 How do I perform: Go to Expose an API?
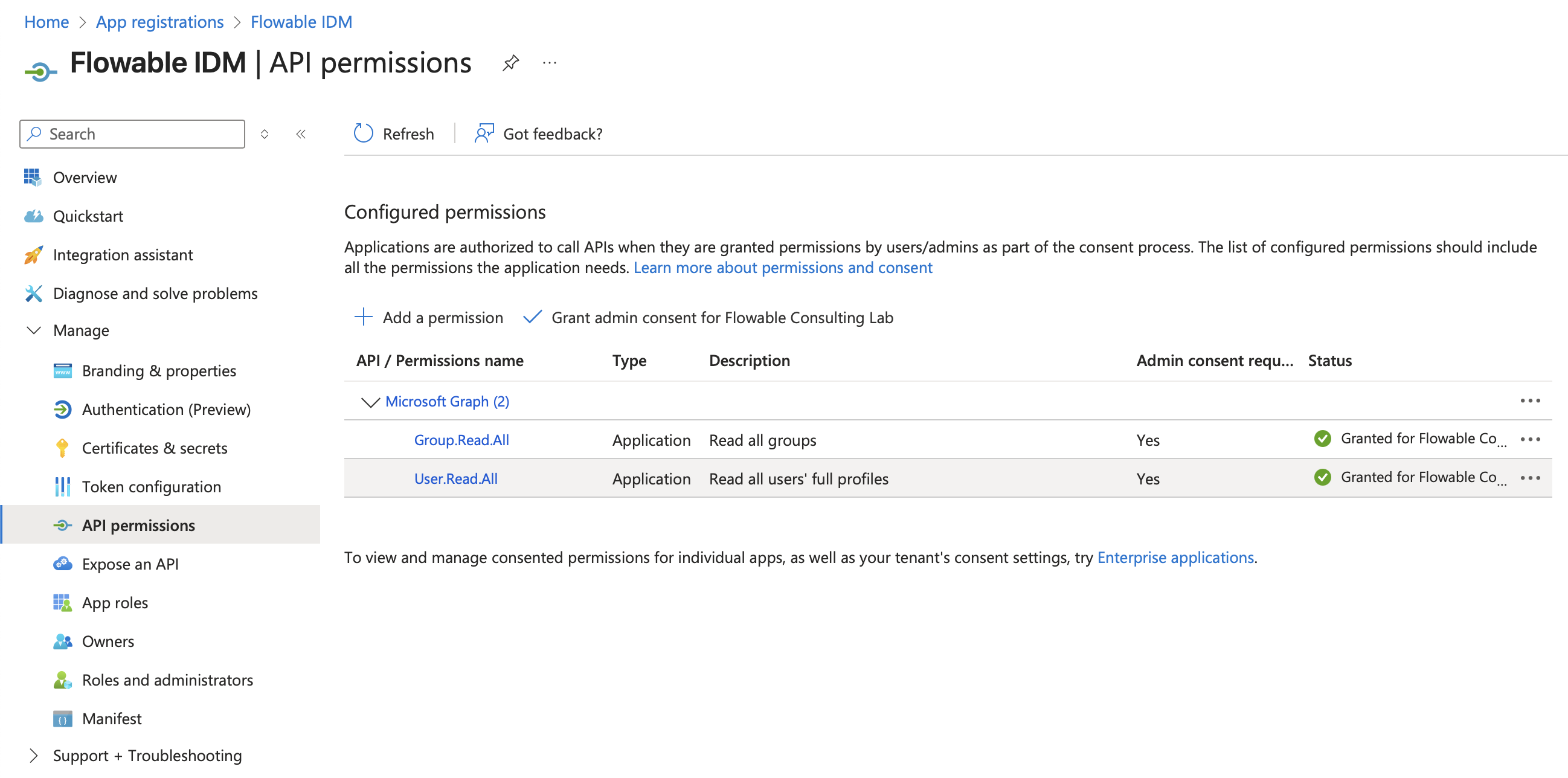click(x=130, y=564)
